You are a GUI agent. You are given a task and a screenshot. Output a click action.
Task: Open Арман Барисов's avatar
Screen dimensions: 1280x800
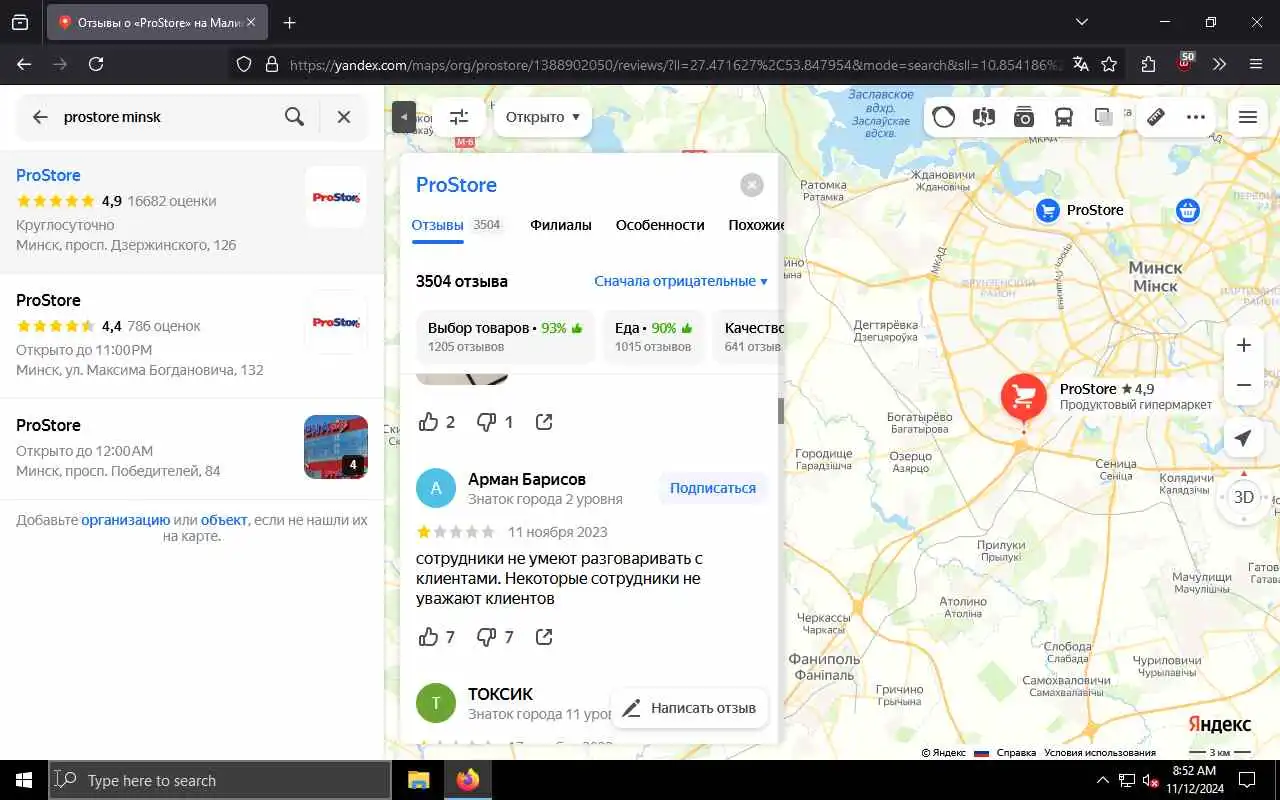436,488
